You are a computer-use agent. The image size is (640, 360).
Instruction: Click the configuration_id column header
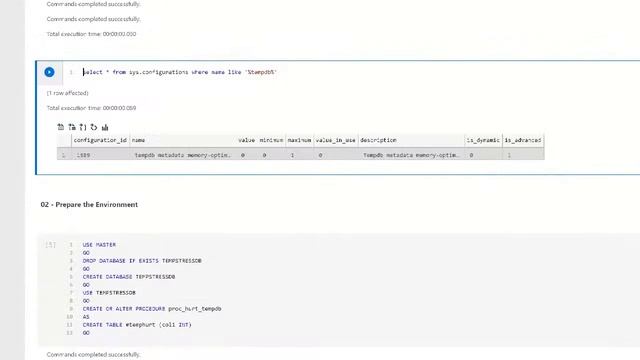point(100,140)
